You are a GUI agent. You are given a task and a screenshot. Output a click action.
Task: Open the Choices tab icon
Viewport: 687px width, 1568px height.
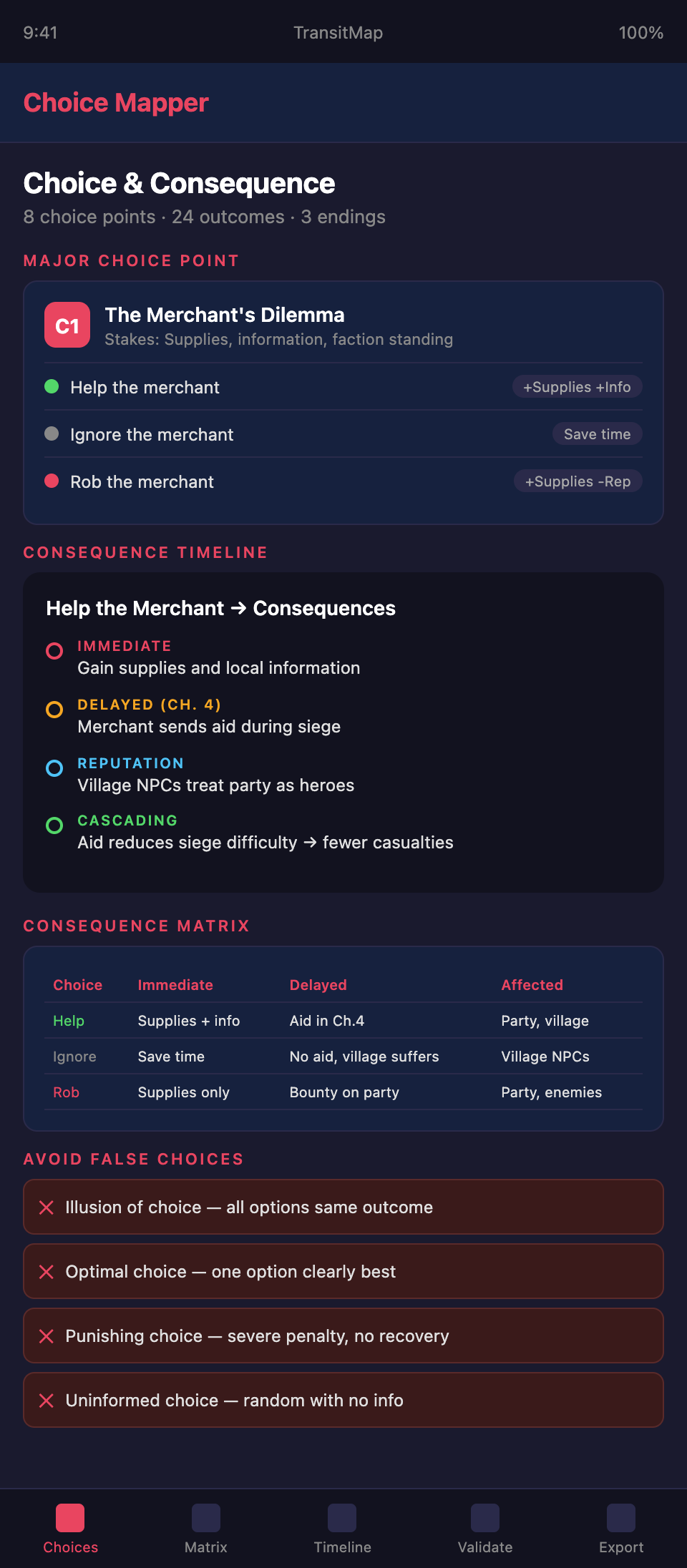point(70,1518)
